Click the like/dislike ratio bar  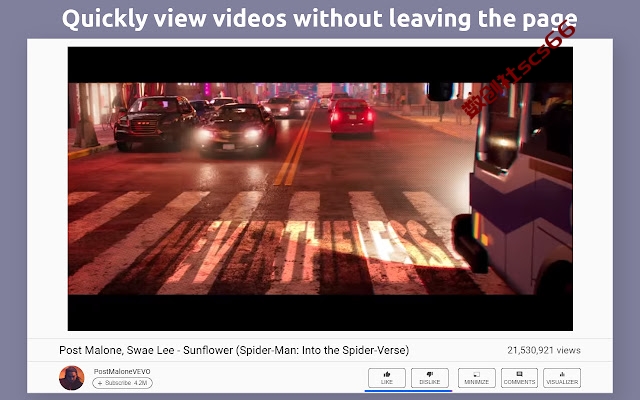tap(408, 391)
